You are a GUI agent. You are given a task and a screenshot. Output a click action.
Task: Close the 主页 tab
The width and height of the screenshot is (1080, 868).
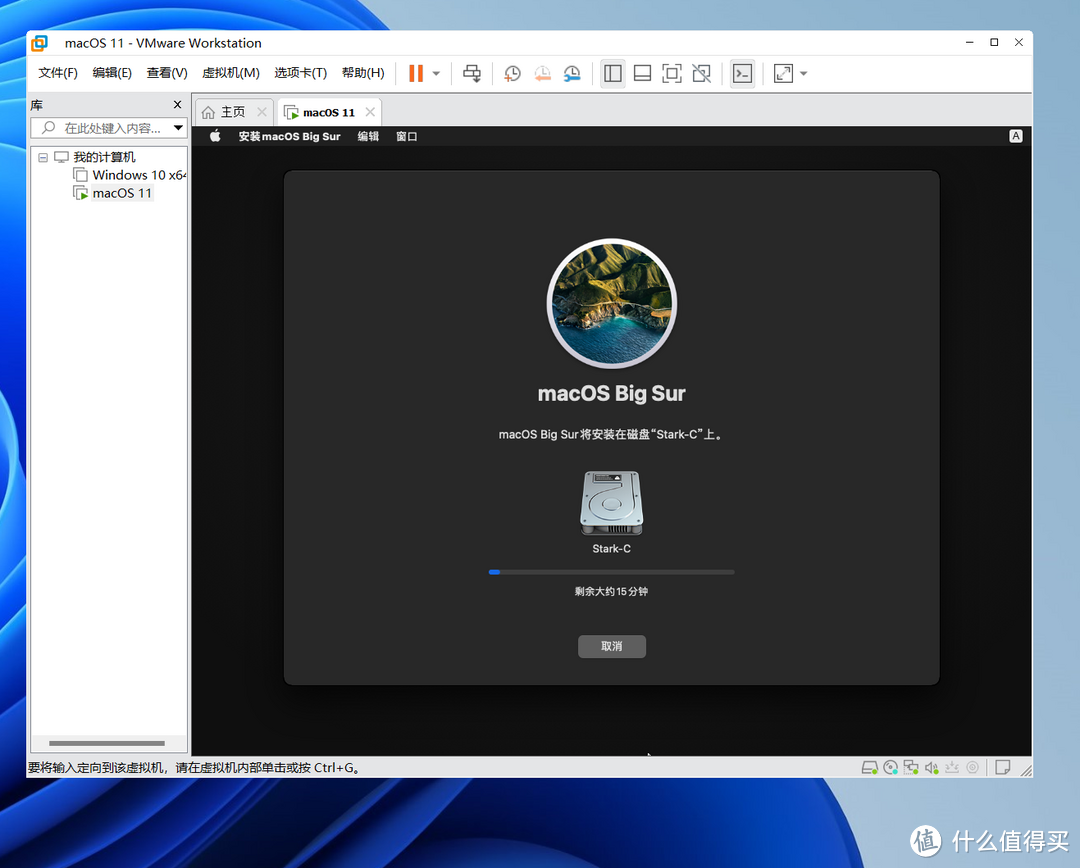pyautogui.click(x=262, y=112)
